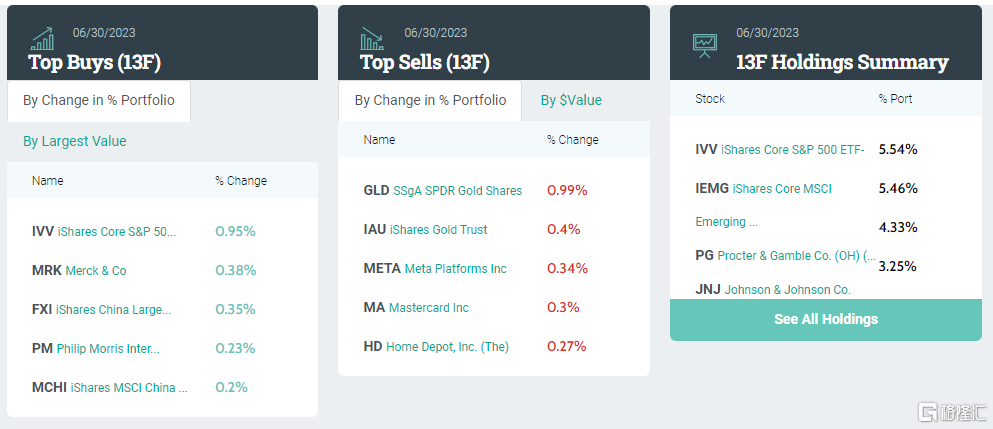Click the Top Sells declining chart icon
Image resolution: width=993 pixels, height=429 pixels.
372,39
